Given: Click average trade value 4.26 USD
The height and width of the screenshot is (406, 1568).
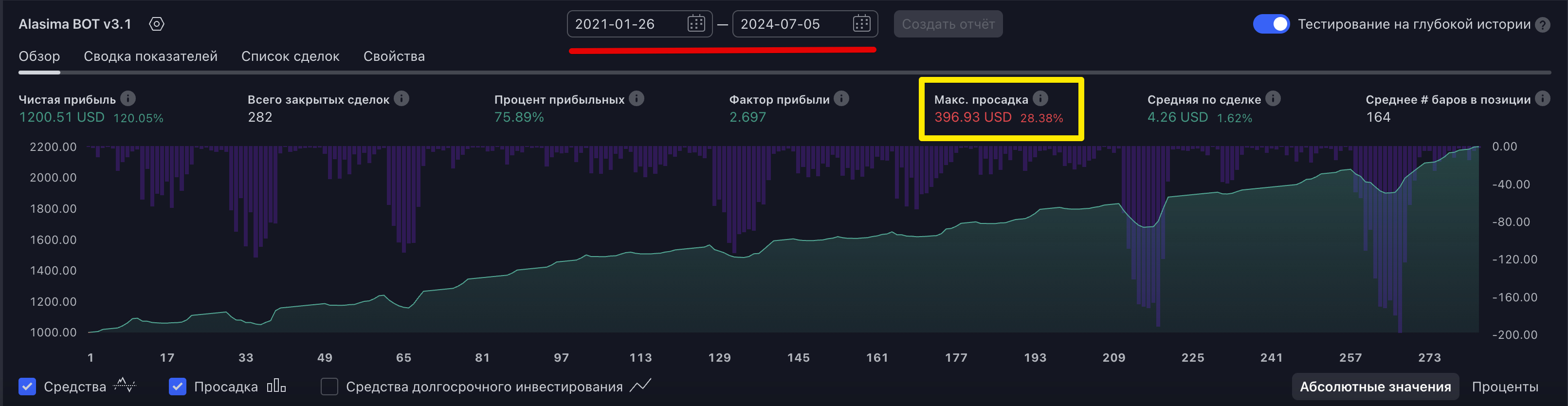Looking at the screenshot, I should (1177, 117).
